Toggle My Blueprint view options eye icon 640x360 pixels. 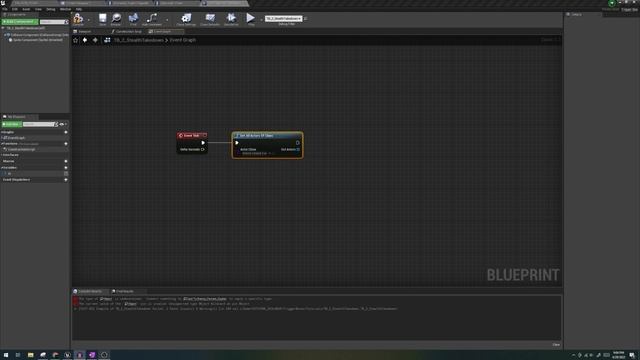[63, 124]
